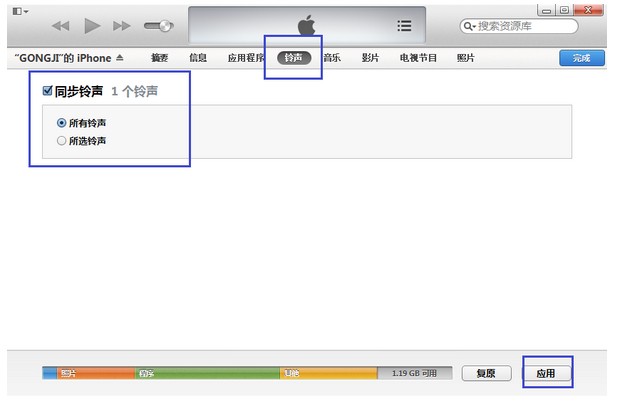Image resolution: width=617 pixels, height=407 pixels.
Task: Minimize the iTunes window
Action: [547, 10]
